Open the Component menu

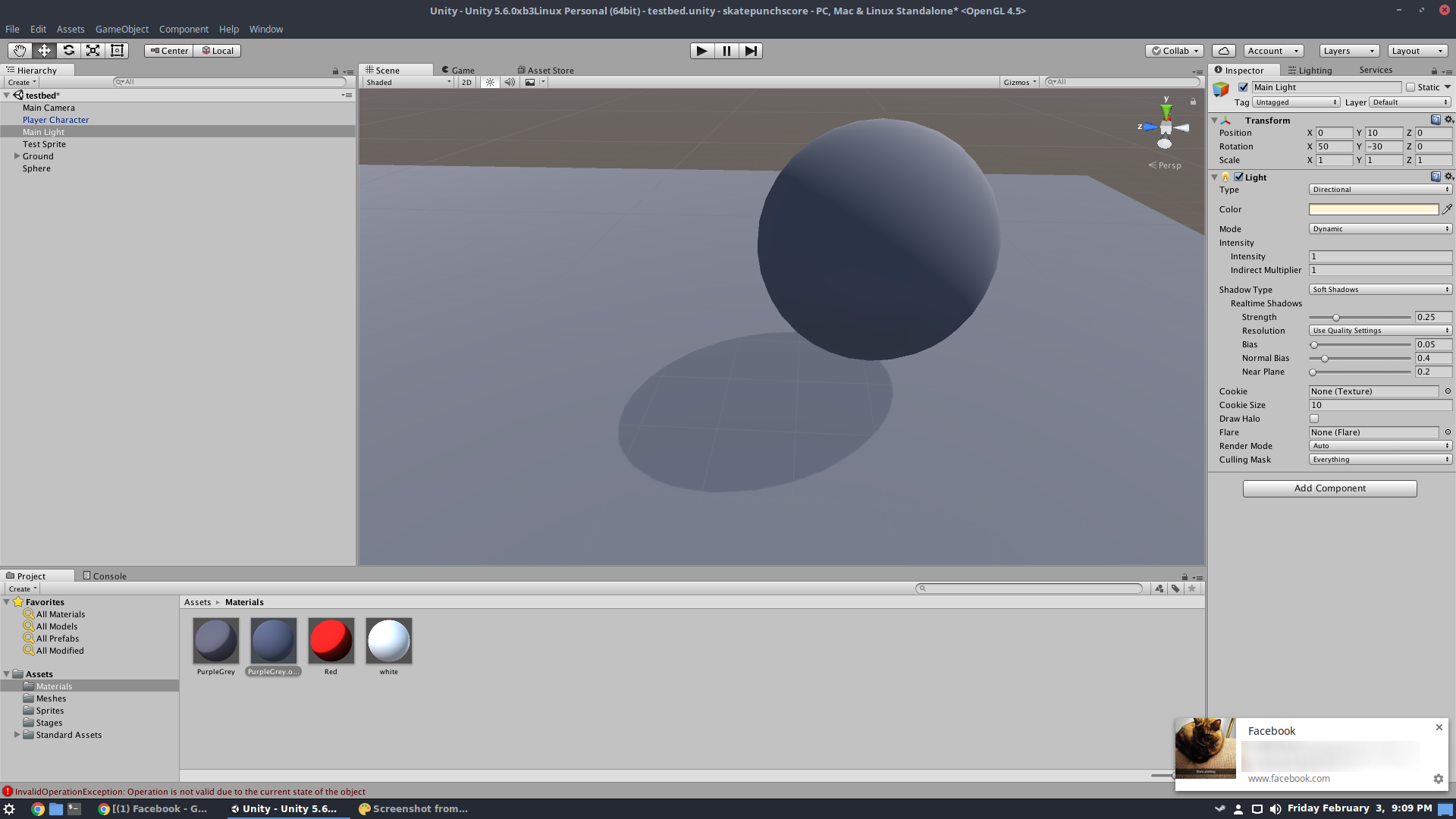click(x=184, y=29)
